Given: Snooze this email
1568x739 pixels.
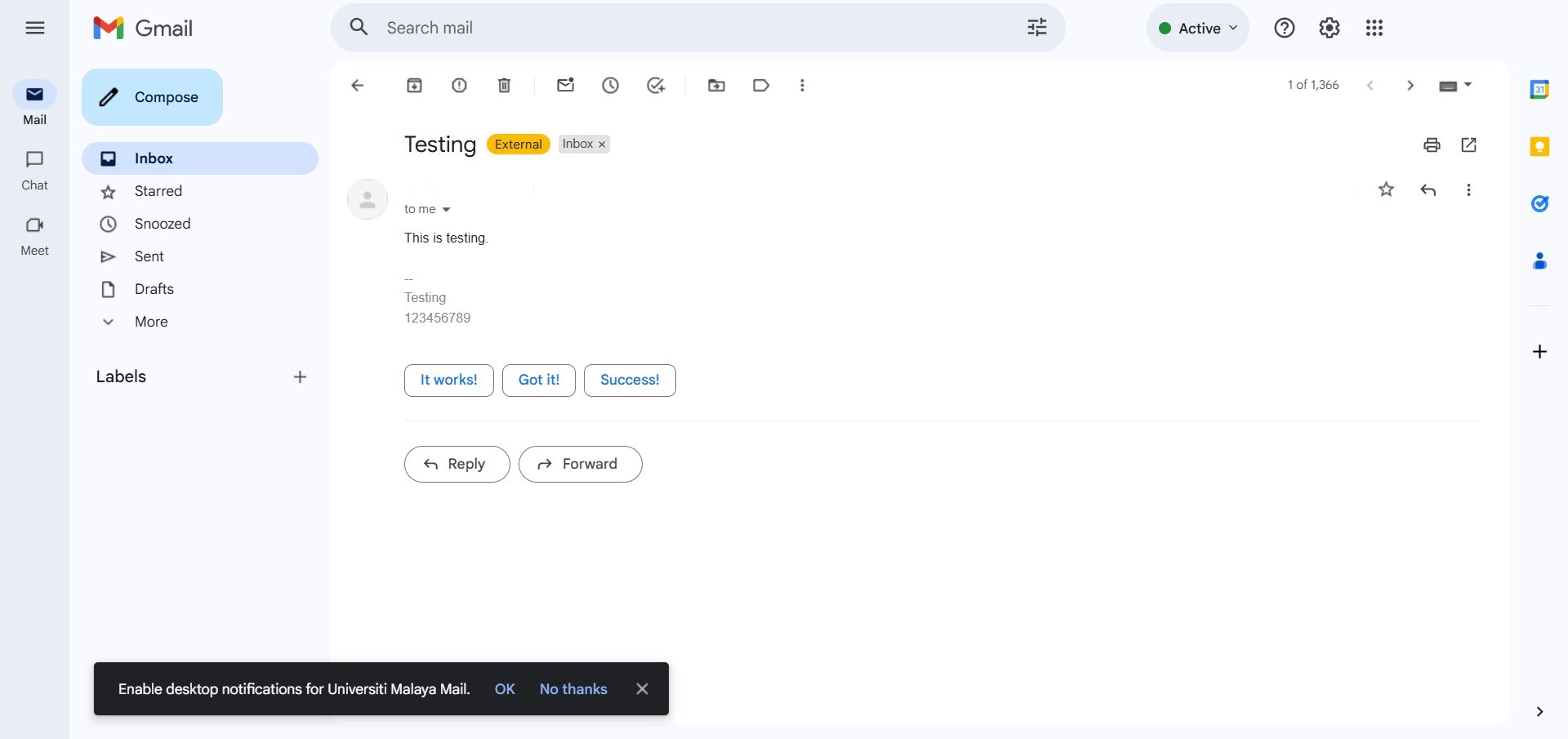Looking at the screenshot, I should 610,86.
